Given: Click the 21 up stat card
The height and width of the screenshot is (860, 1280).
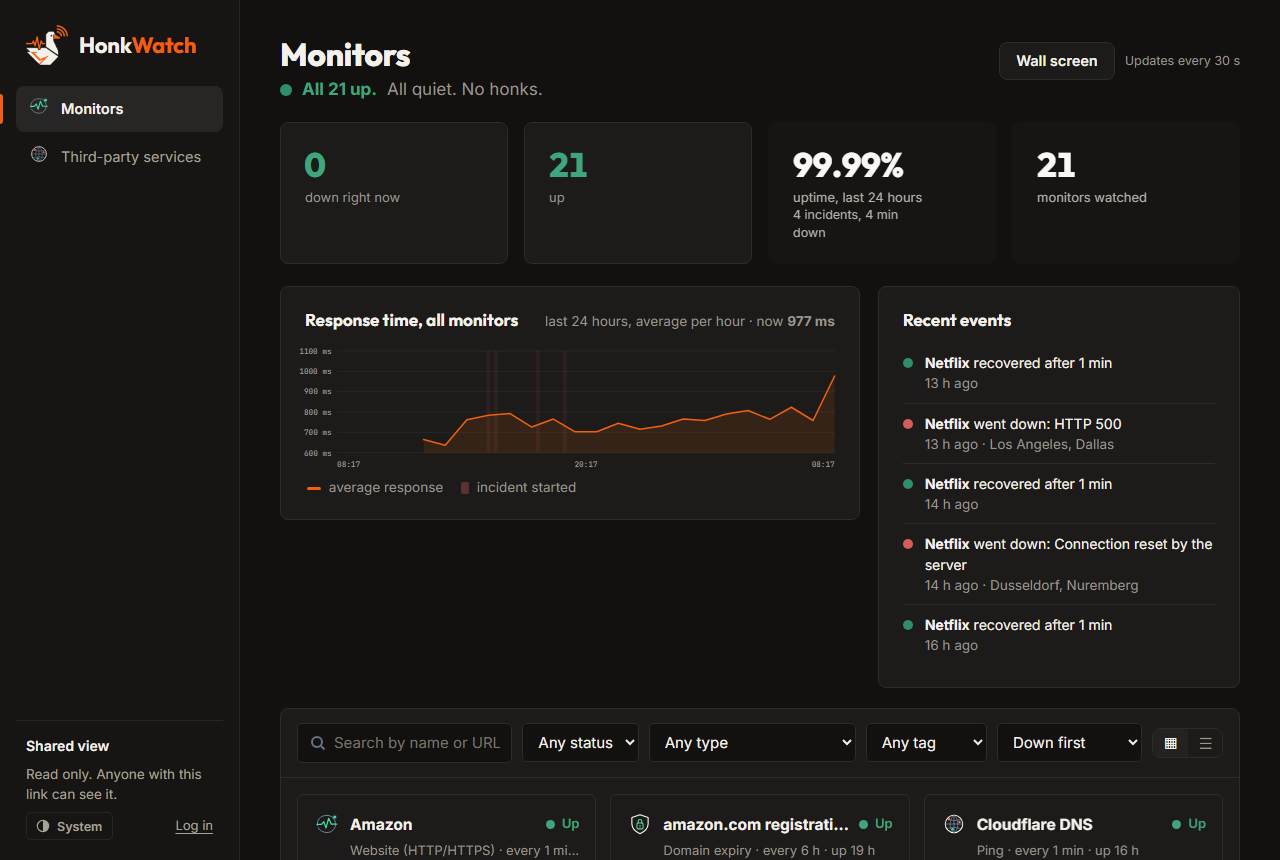Looking at the screenshot, I should tap(638, 193).
